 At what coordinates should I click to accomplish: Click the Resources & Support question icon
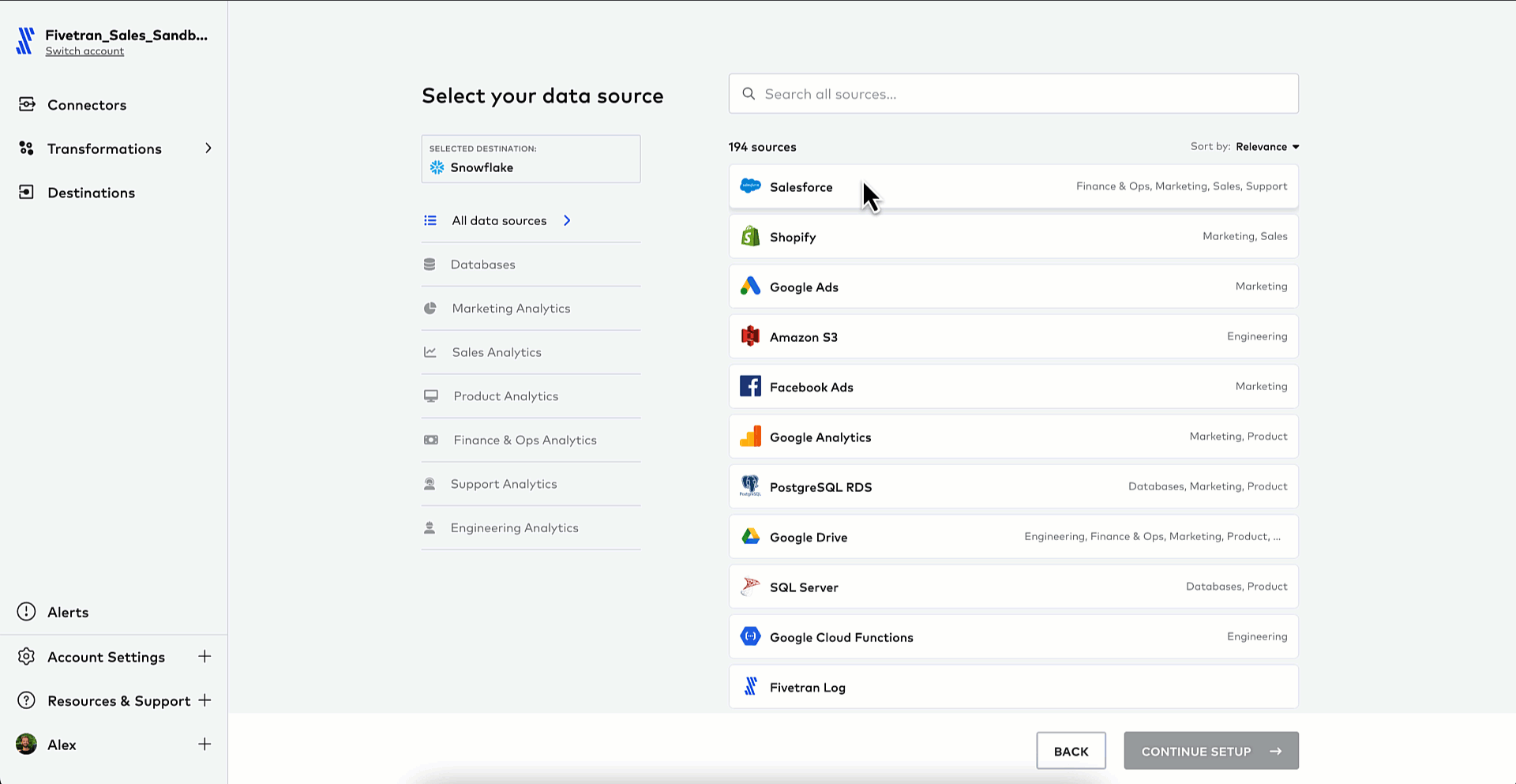tap(27, 700)
